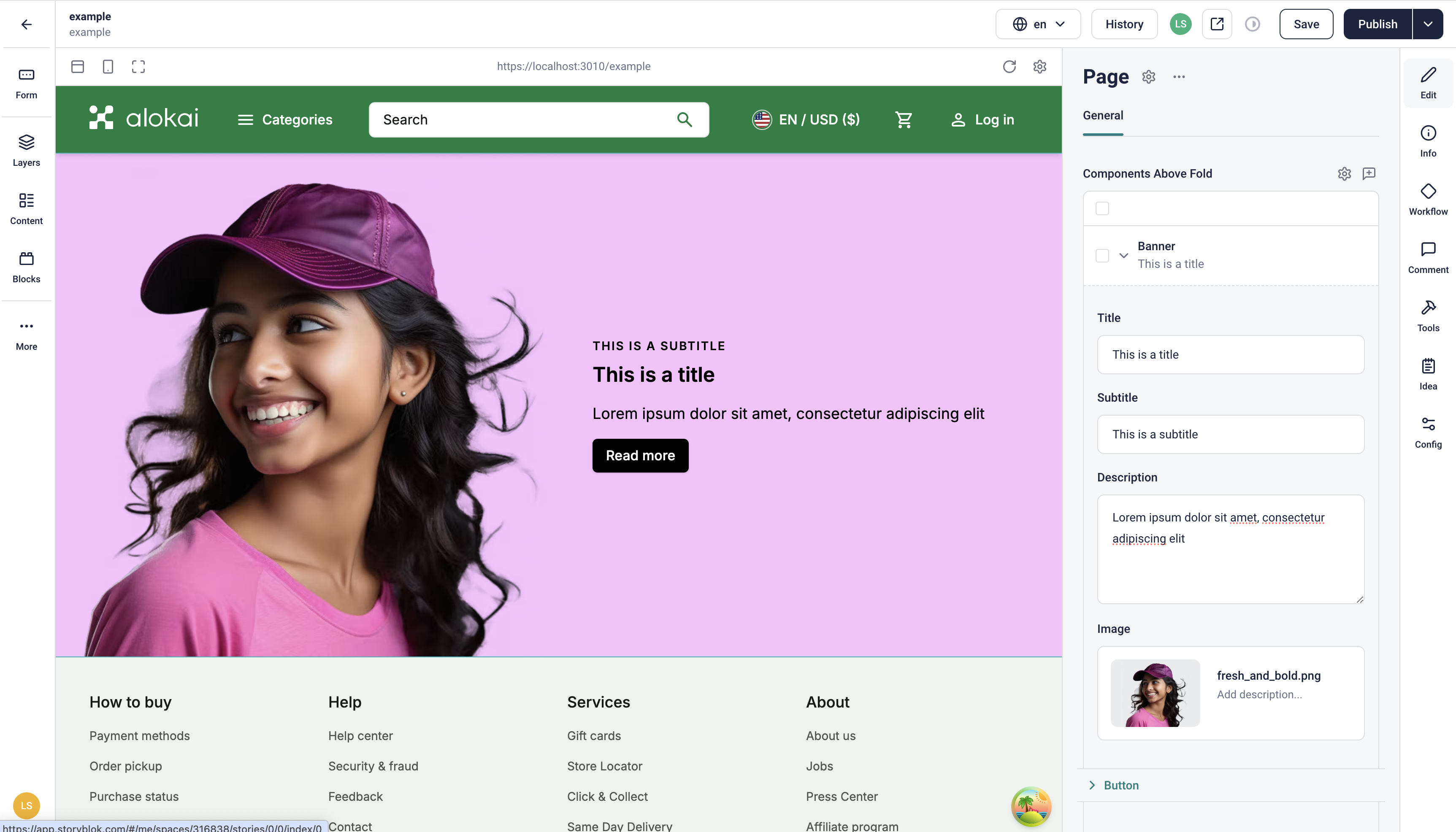
Task: Click the Description text area
Action: pyautogui.click(x=1230, y=549)
